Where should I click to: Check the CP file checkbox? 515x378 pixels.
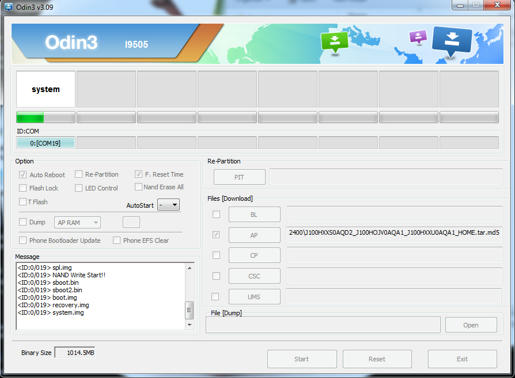coord(216,255)
